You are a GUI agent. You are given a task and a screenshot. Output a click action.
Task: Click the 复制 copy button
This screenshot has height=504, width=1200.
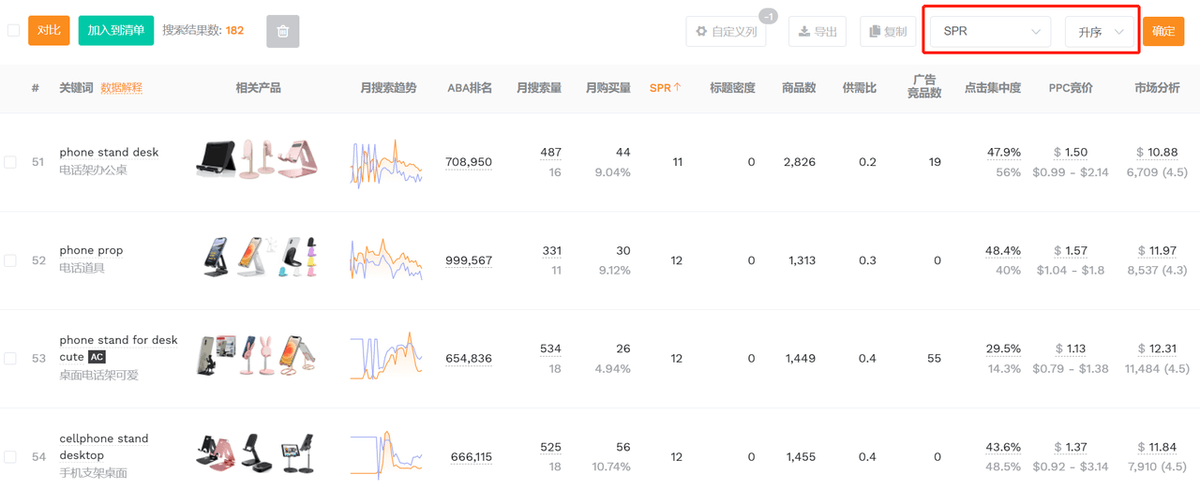point(887,31)
